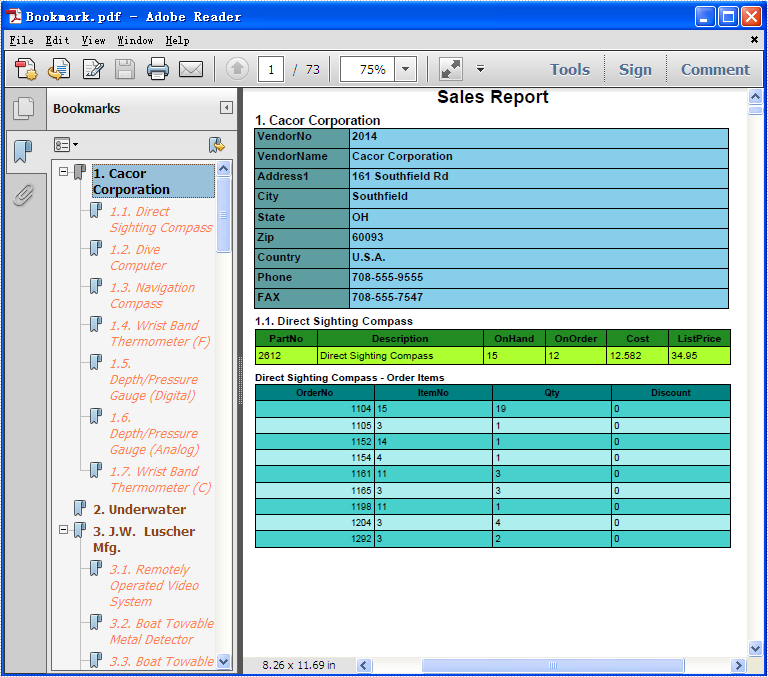Open the Comment pane
768x677 pixels.
pos(715,70)
